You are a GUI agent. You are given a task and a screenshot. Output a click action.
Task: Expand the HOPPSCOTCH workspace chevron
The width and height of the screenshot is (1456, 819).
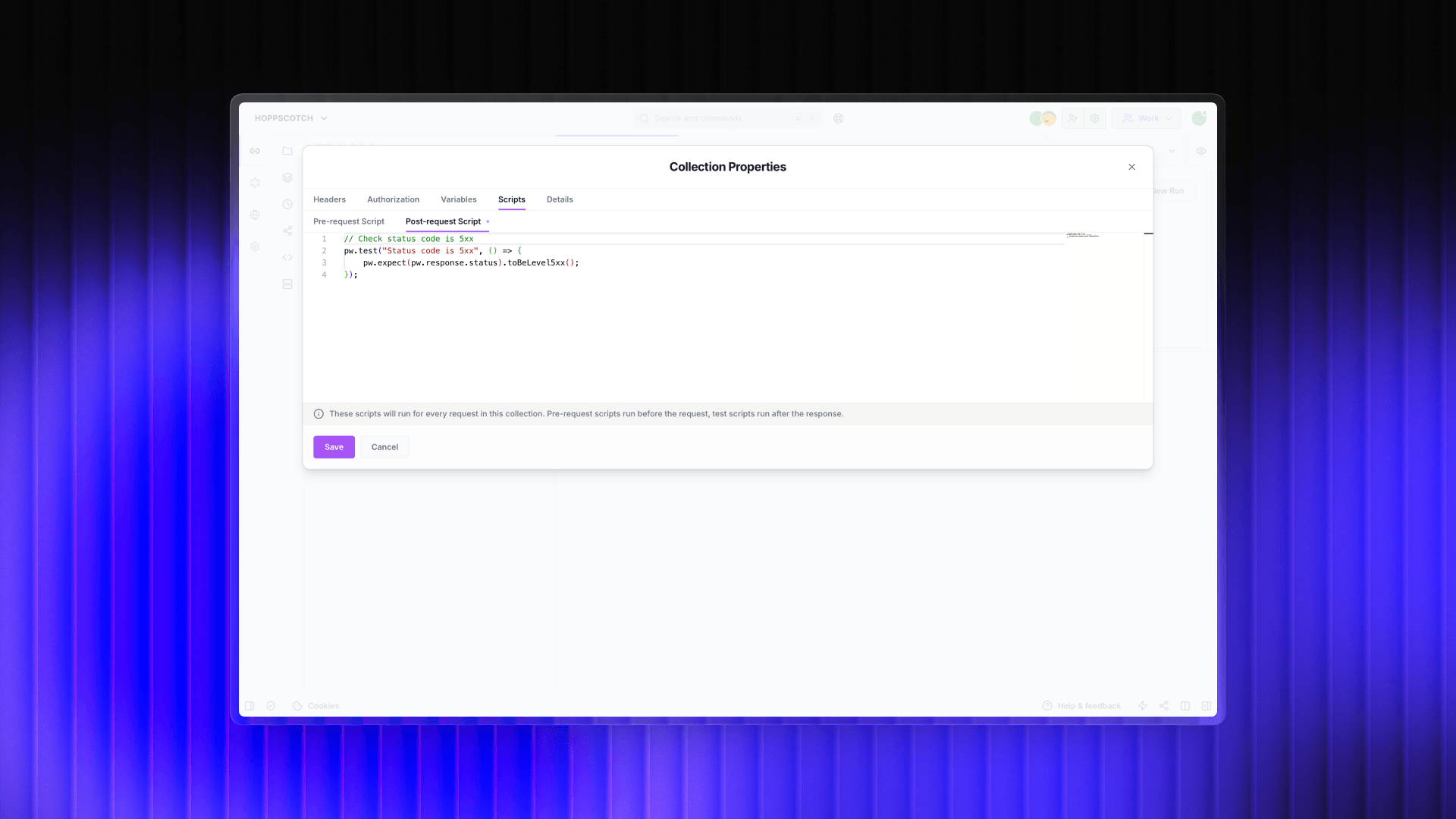(x=324, y=118)
